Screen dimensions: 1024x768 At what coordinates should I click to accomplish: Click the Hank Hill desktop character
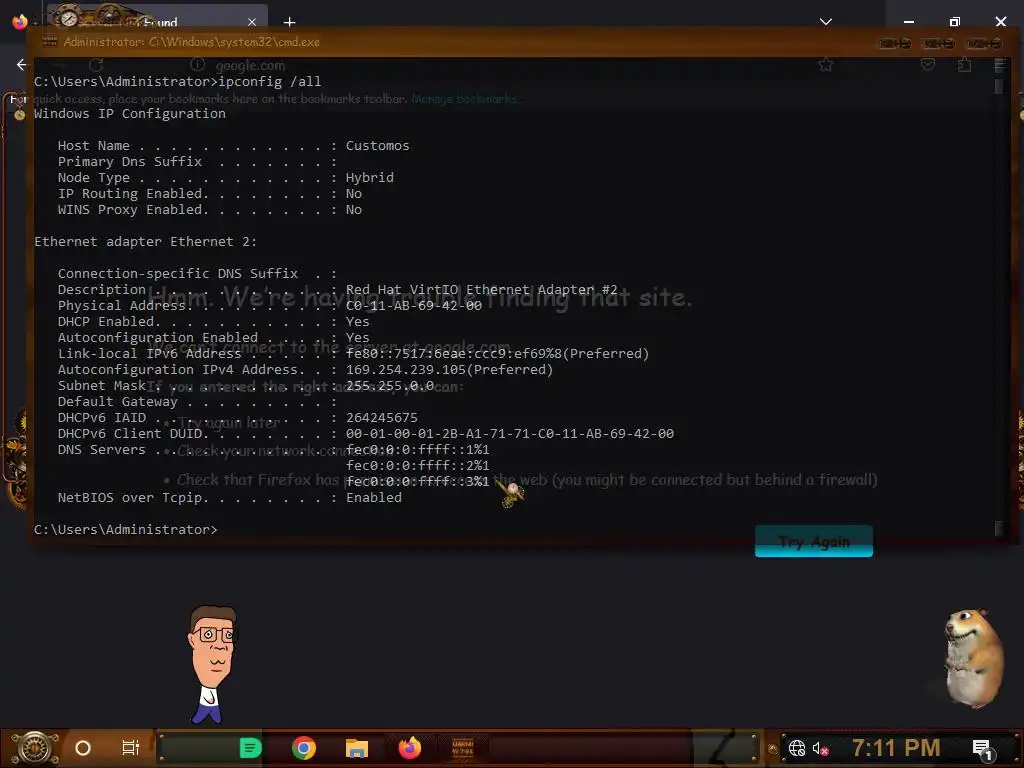(212, 664)
